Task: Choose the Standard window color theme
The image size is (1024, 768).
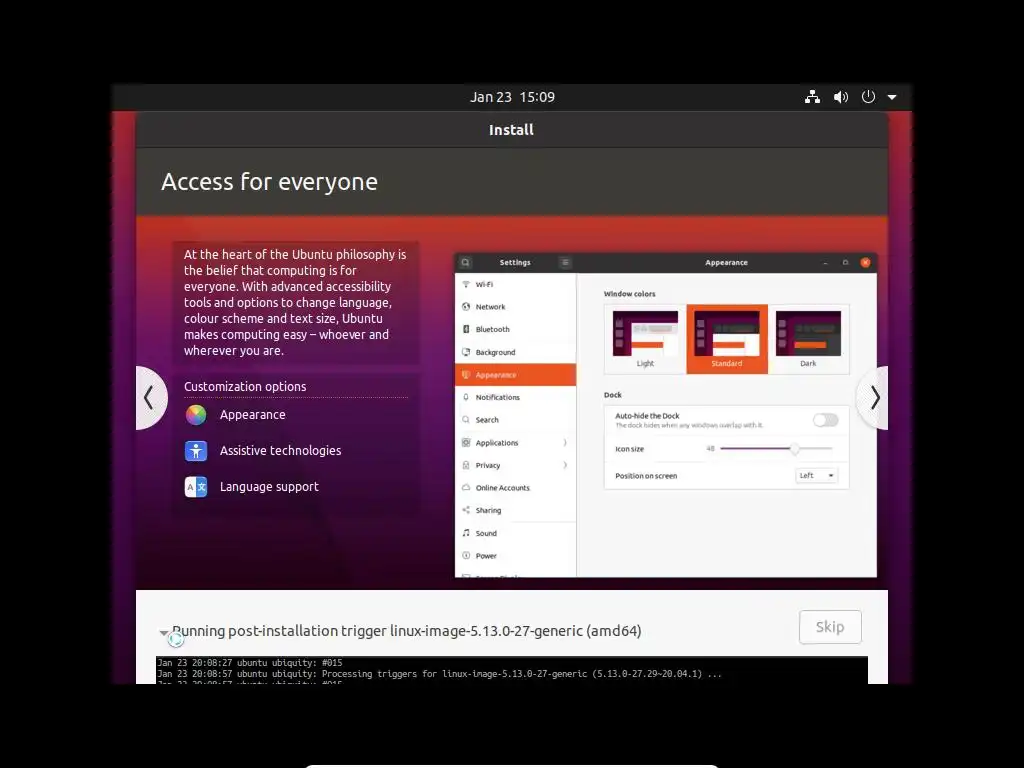Action: 727,339
